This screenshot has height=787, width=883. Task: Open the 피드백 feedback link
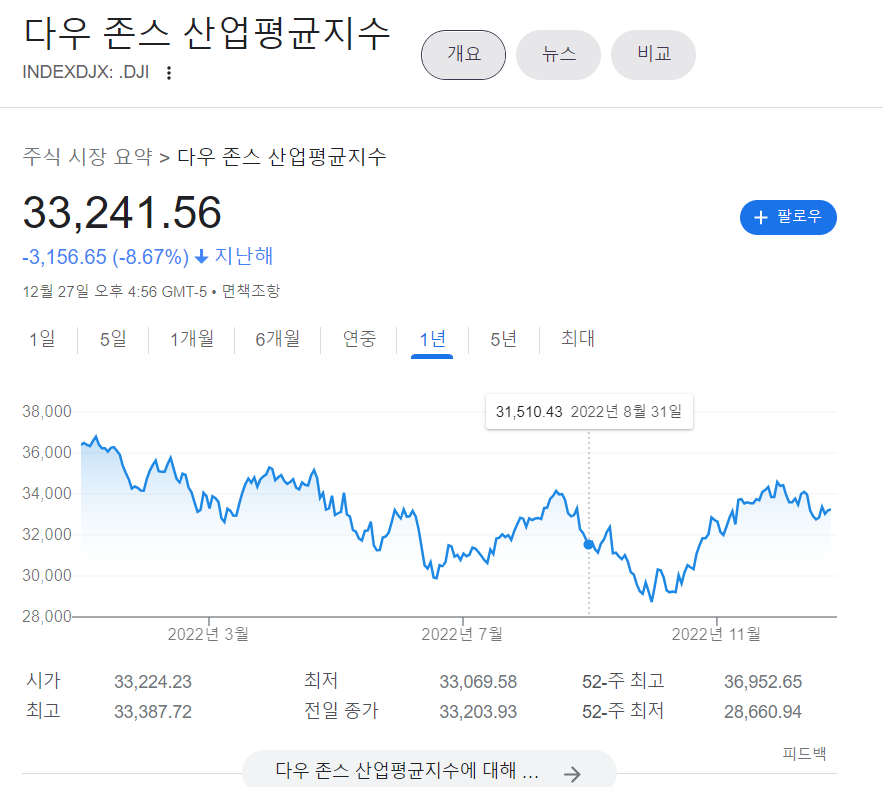click(x=804, y=753)
